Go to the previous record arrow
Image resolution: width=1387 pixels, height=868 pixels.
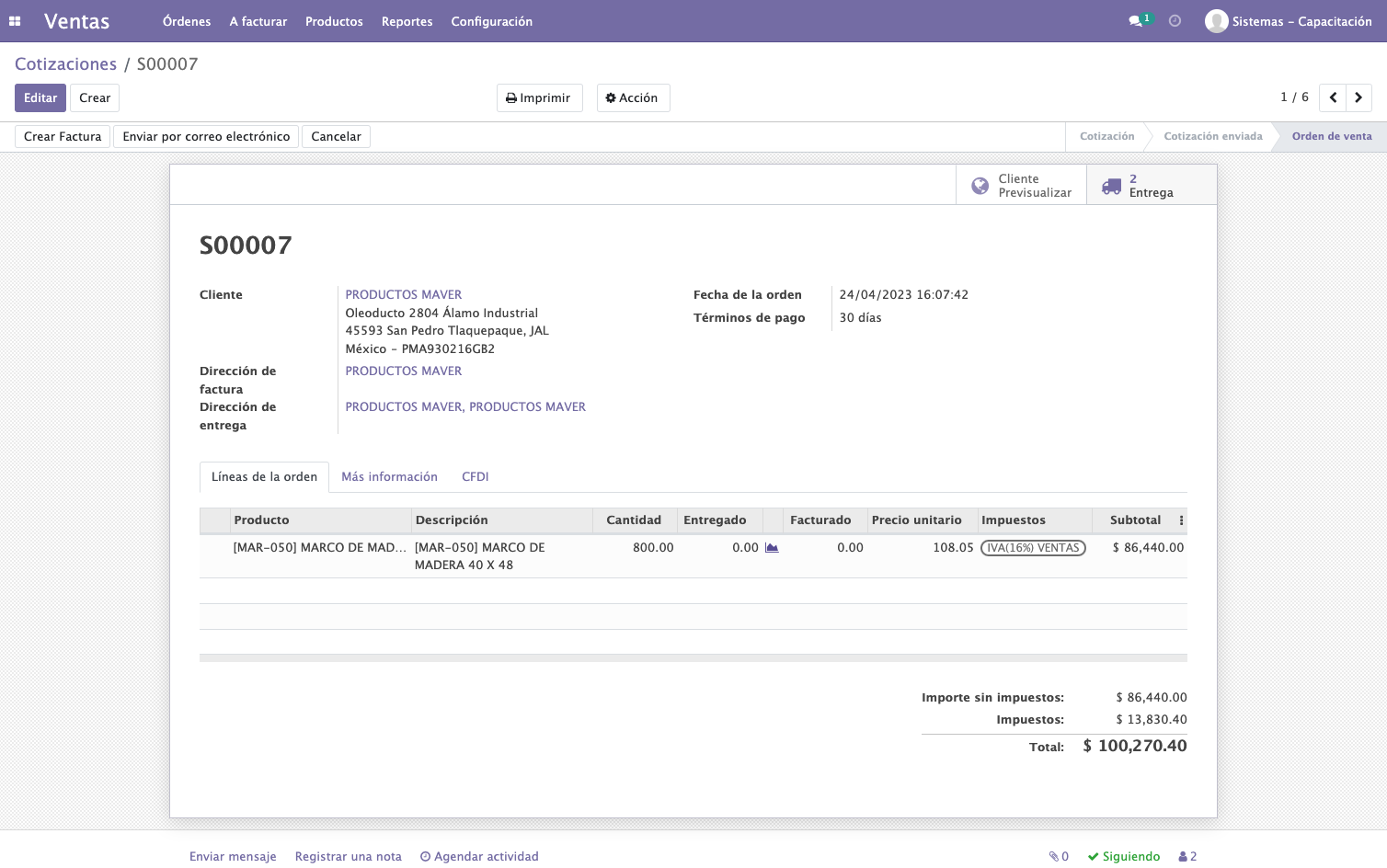pos(1333,97)
